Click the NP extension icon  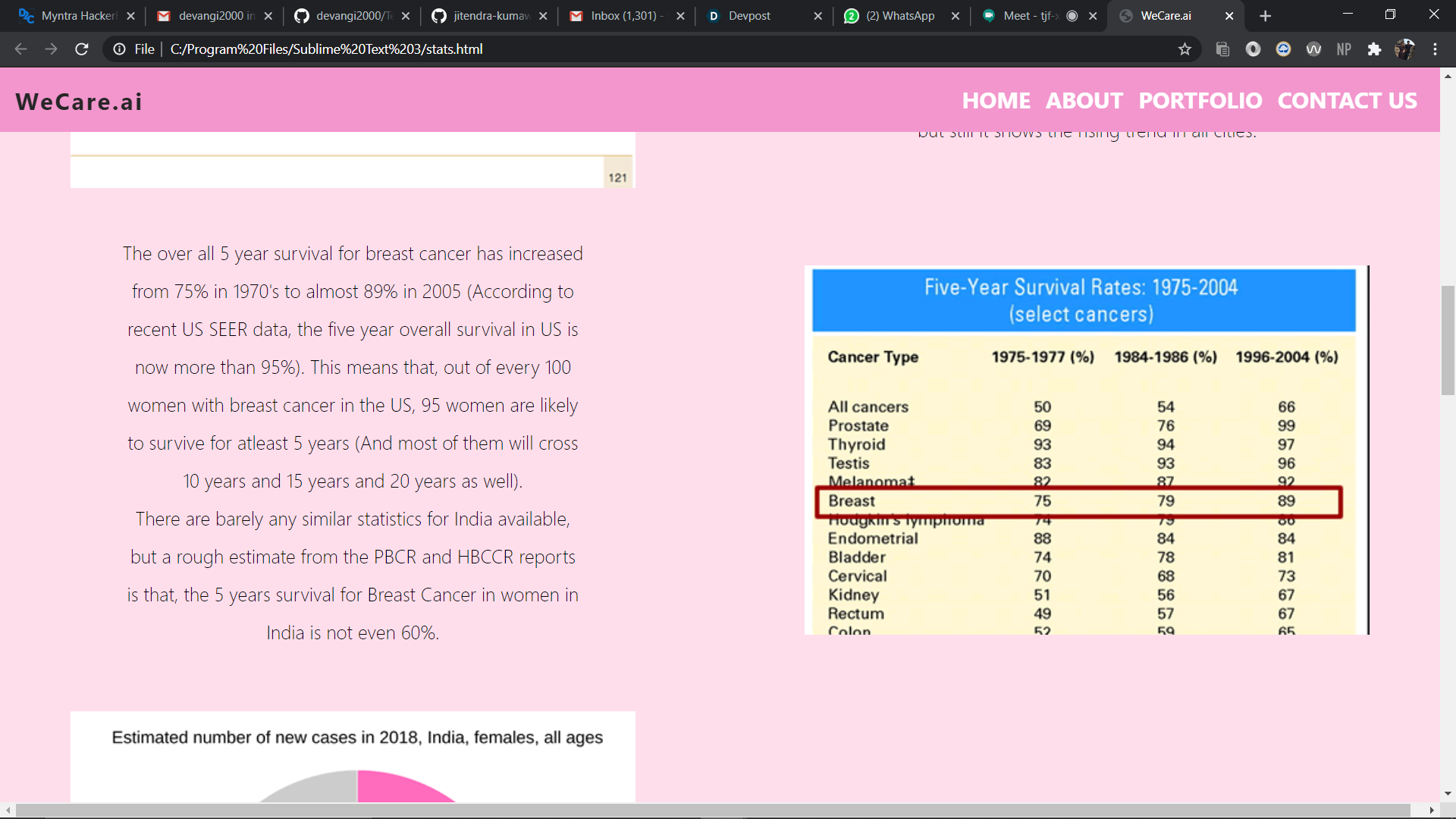point(1344,49)
